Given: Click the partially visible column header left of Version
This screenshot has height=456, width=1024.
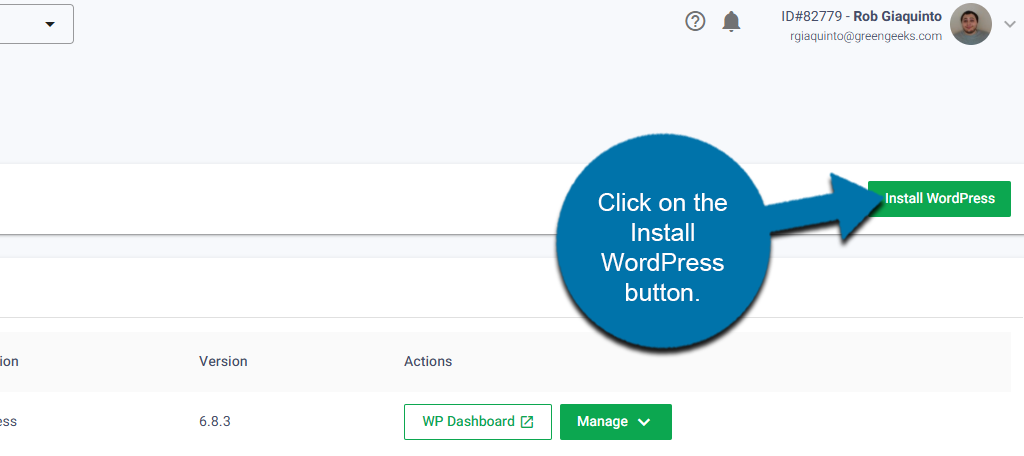Looking at the screenshot, I should click(10, 361).
